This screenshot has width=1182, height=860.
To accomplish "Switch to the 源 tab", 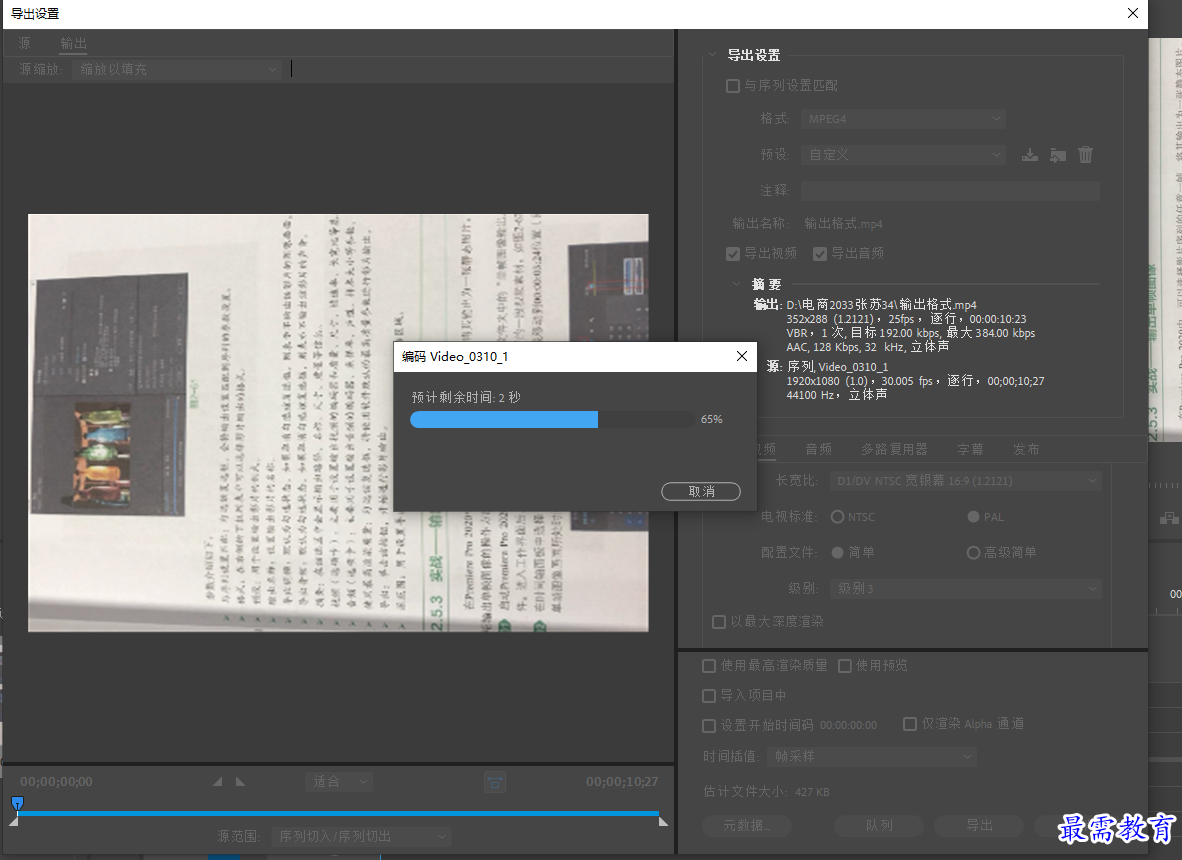I will coord(25,43).
